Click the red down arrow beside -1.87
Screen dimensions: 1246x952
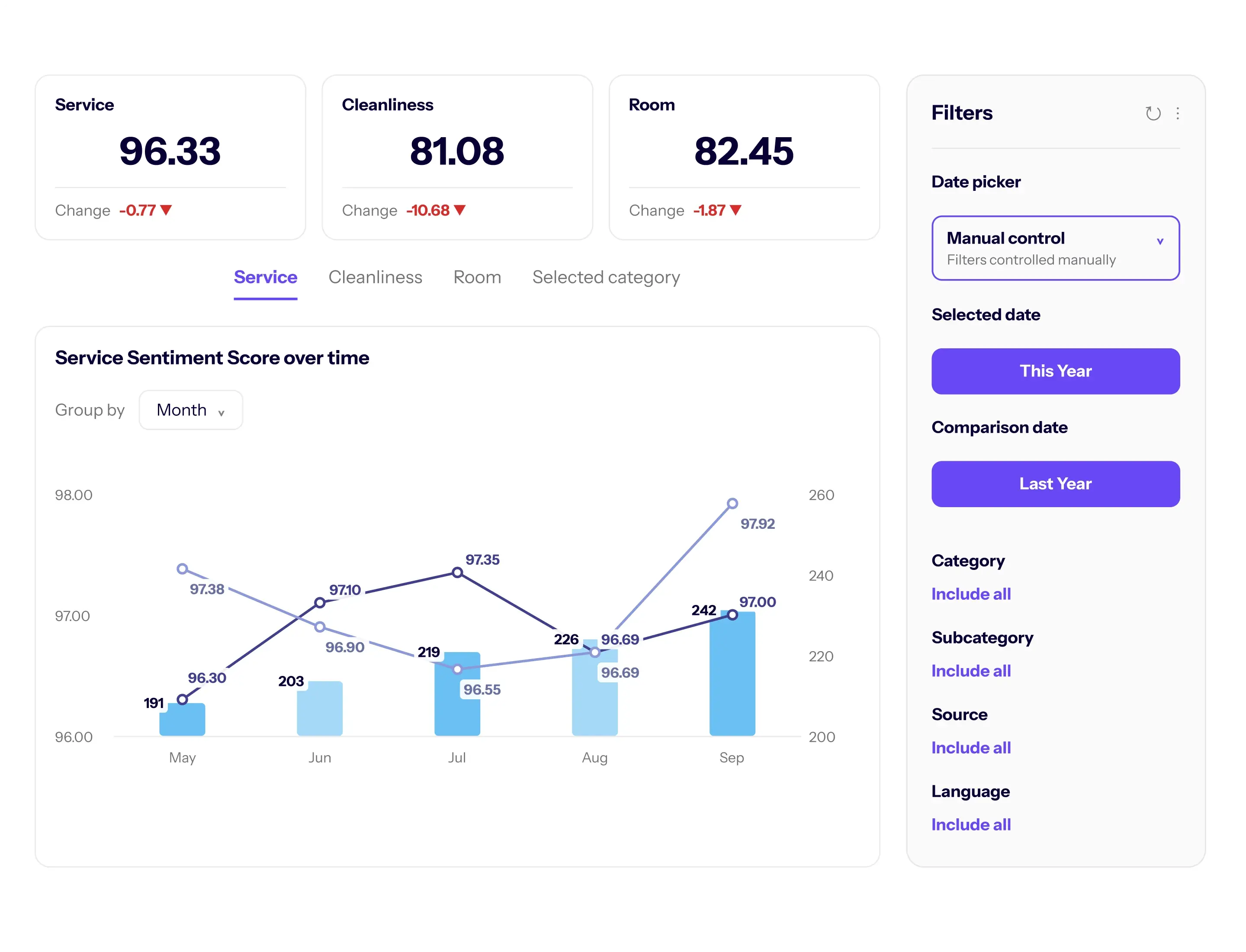coord(735,210)
